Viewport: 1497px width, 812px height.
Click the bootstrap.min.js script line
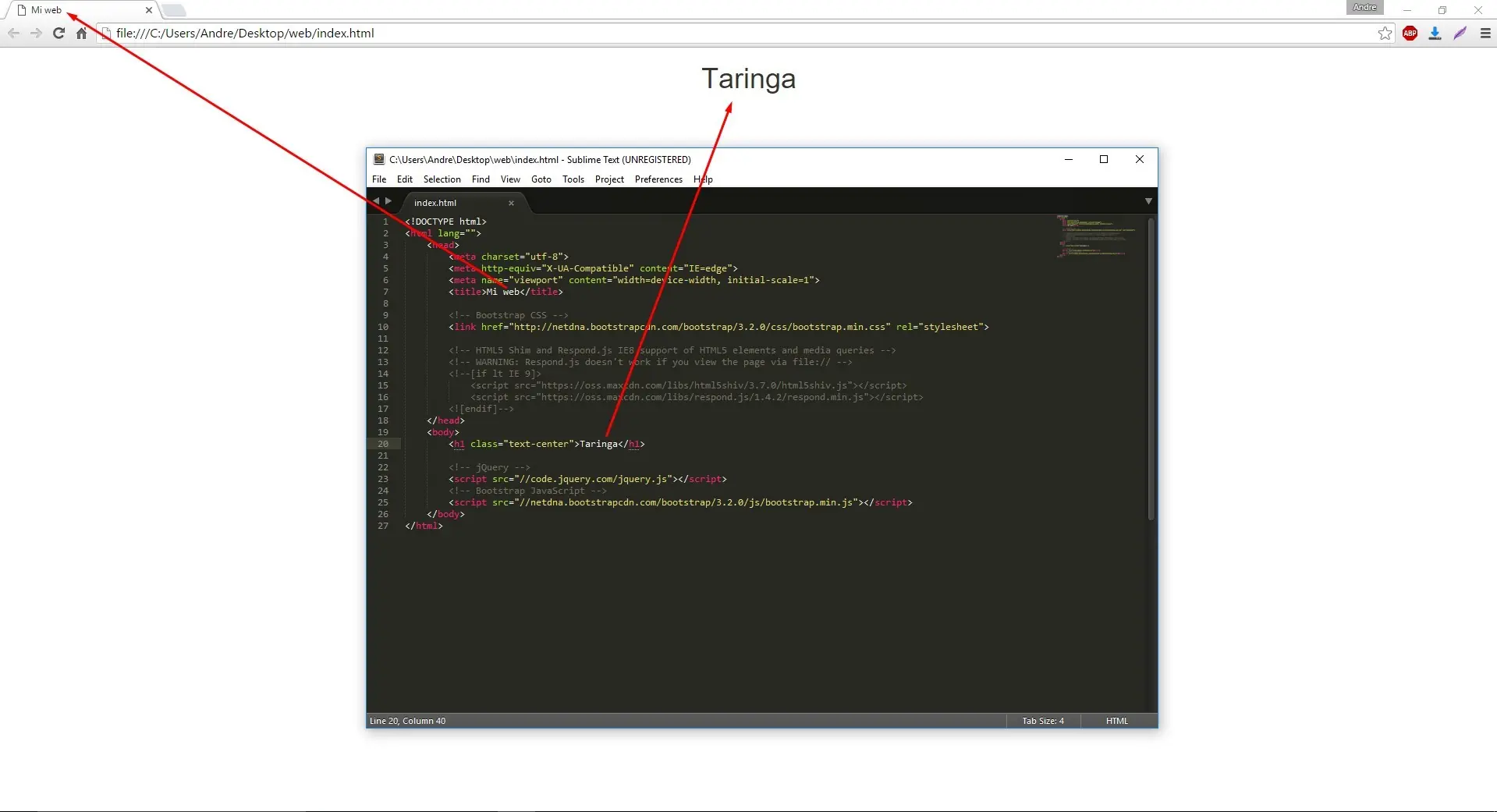point(680,502)
